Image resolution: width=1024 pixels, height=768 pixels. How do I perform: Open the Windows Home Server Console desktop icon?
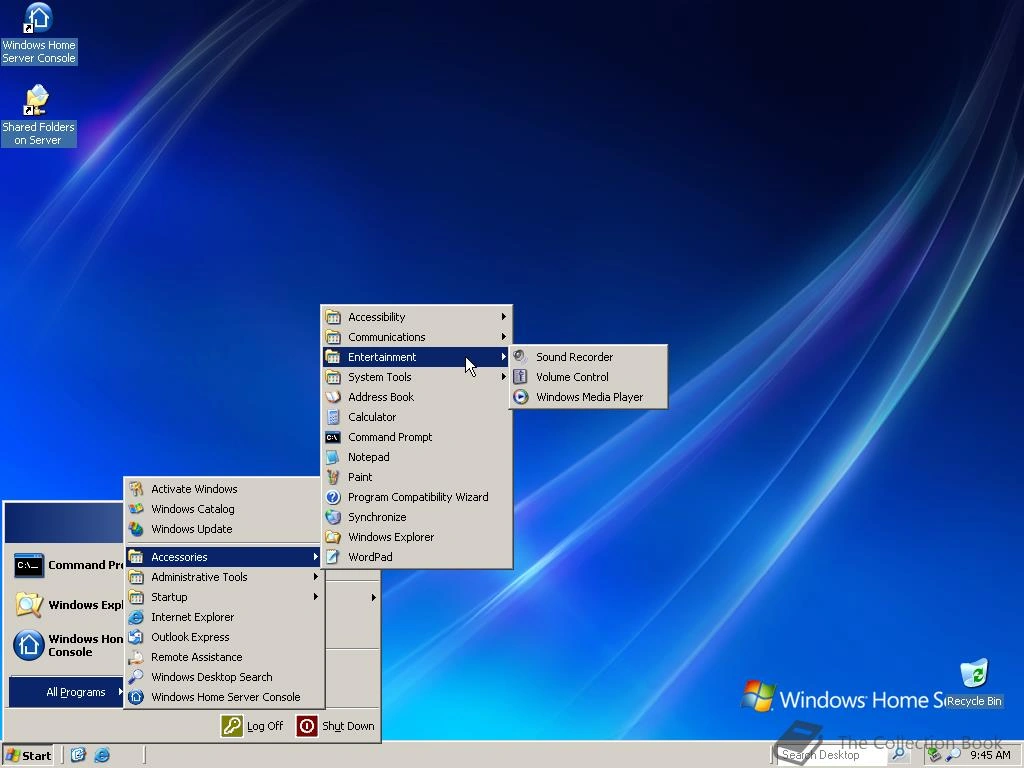(39, 22)
